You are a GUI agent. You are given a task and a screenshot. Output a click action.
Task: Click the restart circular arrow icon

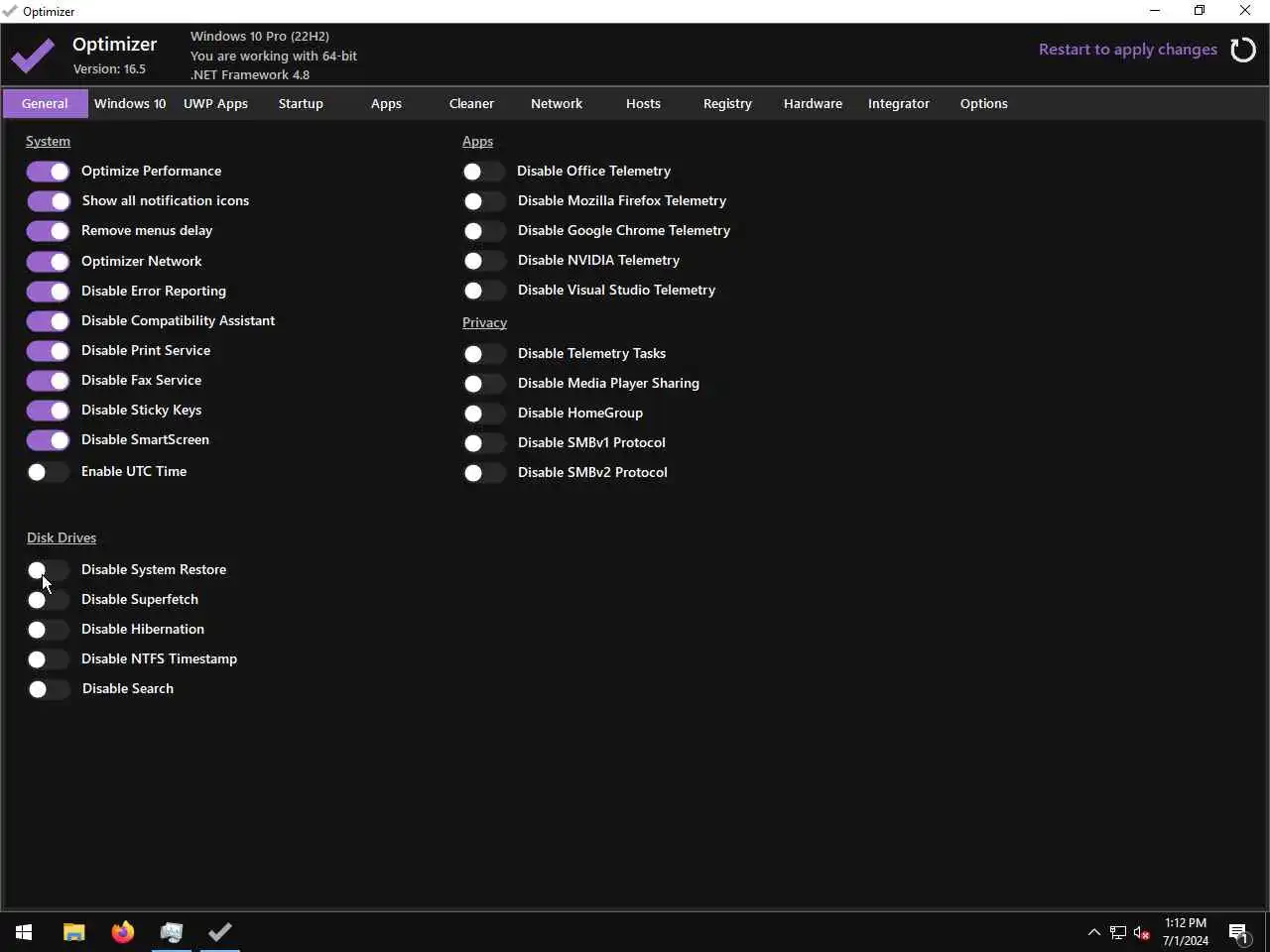(1243, 50)
